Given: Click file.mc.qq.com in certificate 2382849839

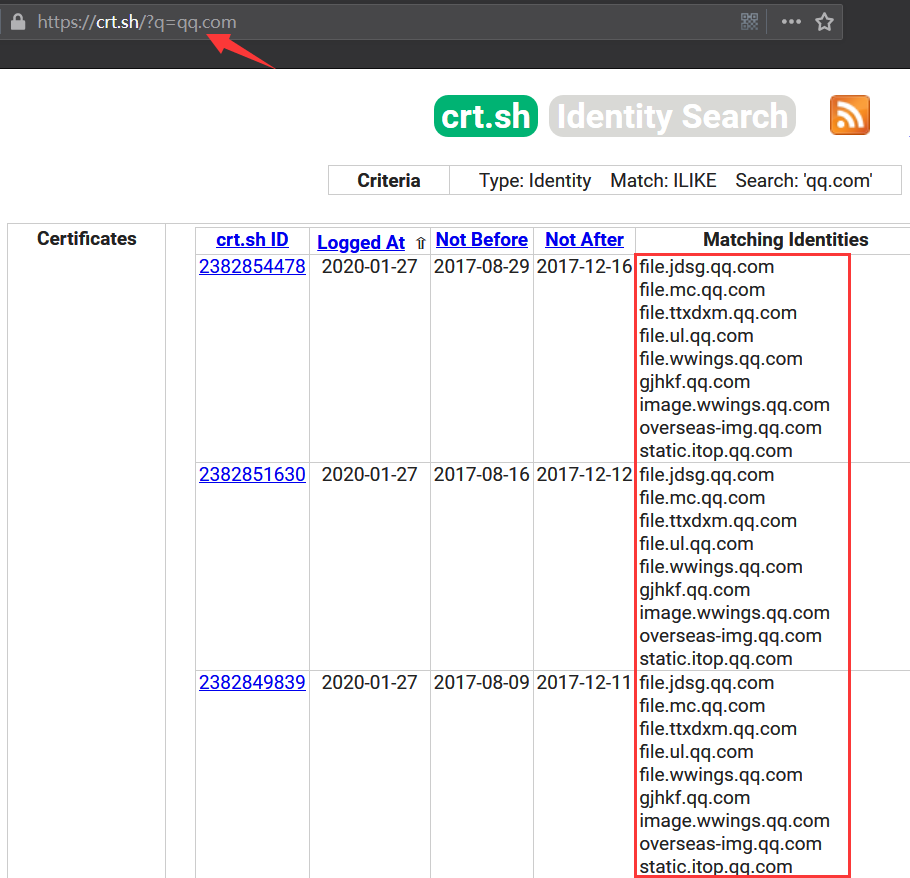Looking at the screenshot, I should 702,706.
